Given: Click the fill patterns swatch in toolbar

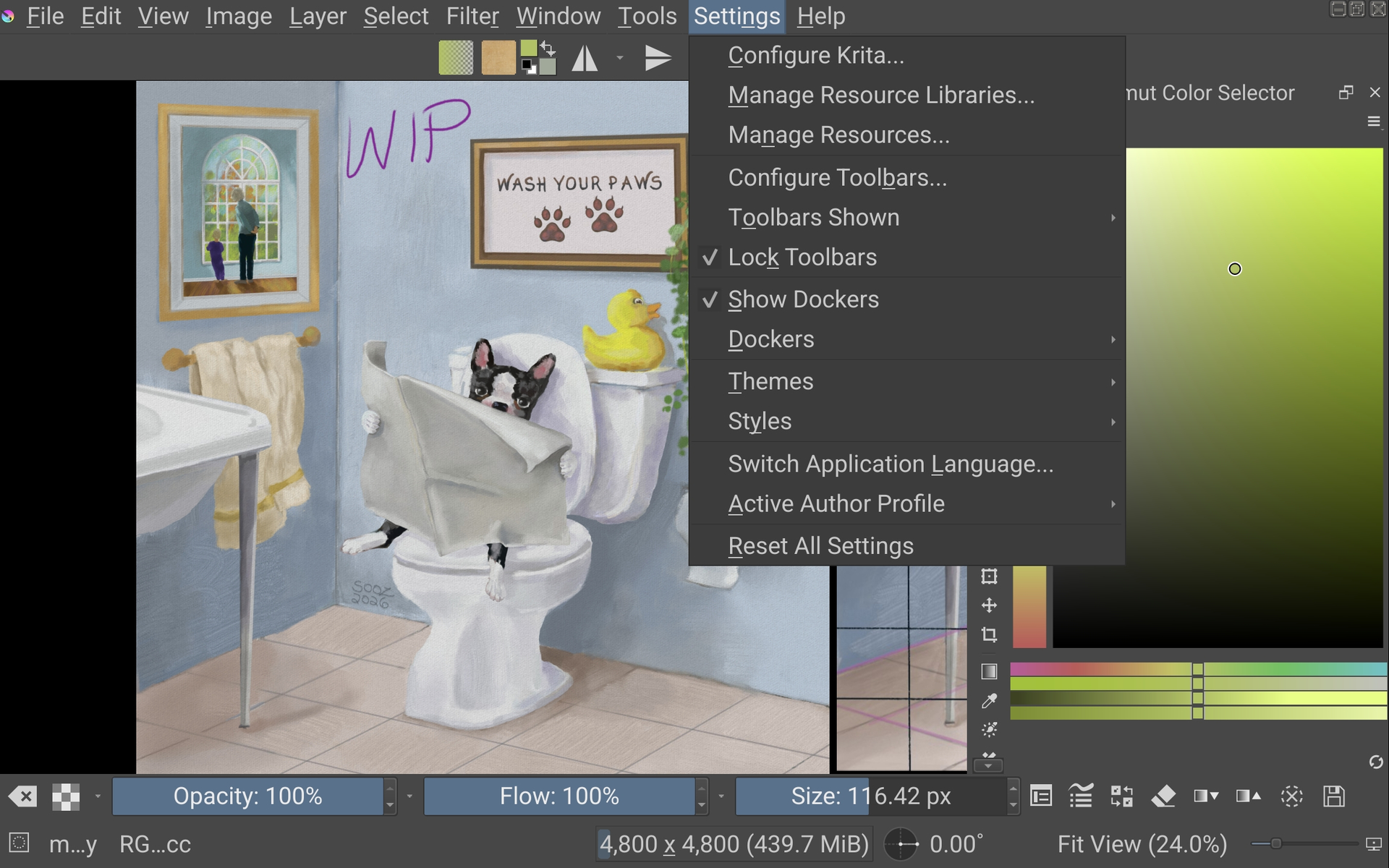Looking at the screenshot, I should tap(498, 58).
